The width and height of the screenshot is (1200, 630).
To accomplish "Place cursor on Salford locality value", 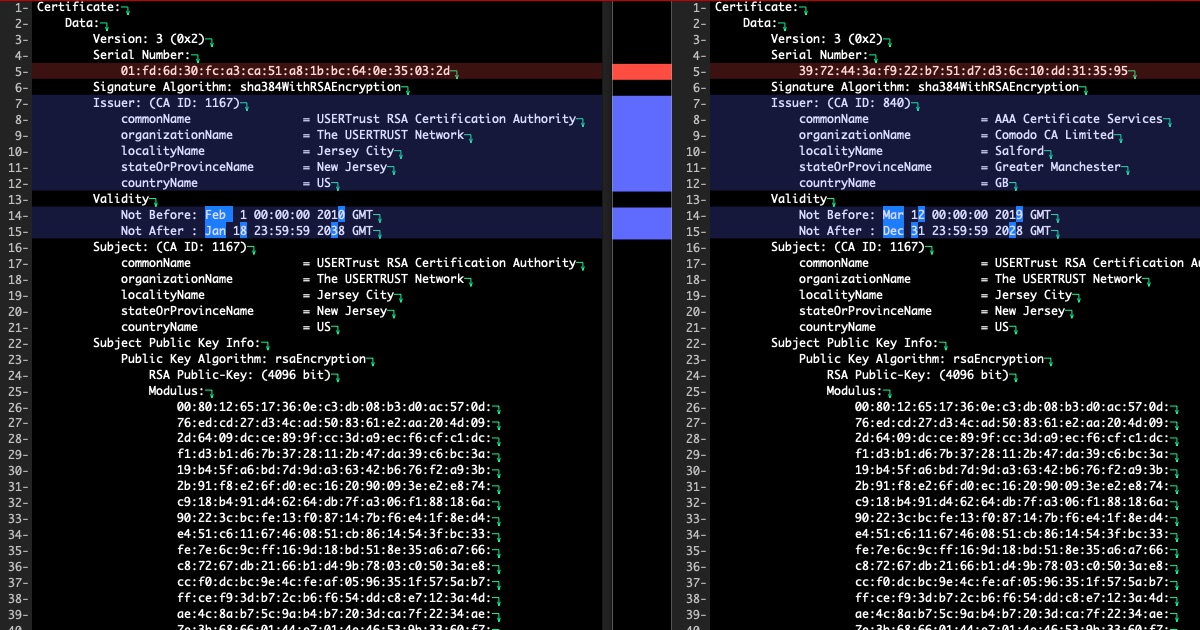I will pos(1022,151).
